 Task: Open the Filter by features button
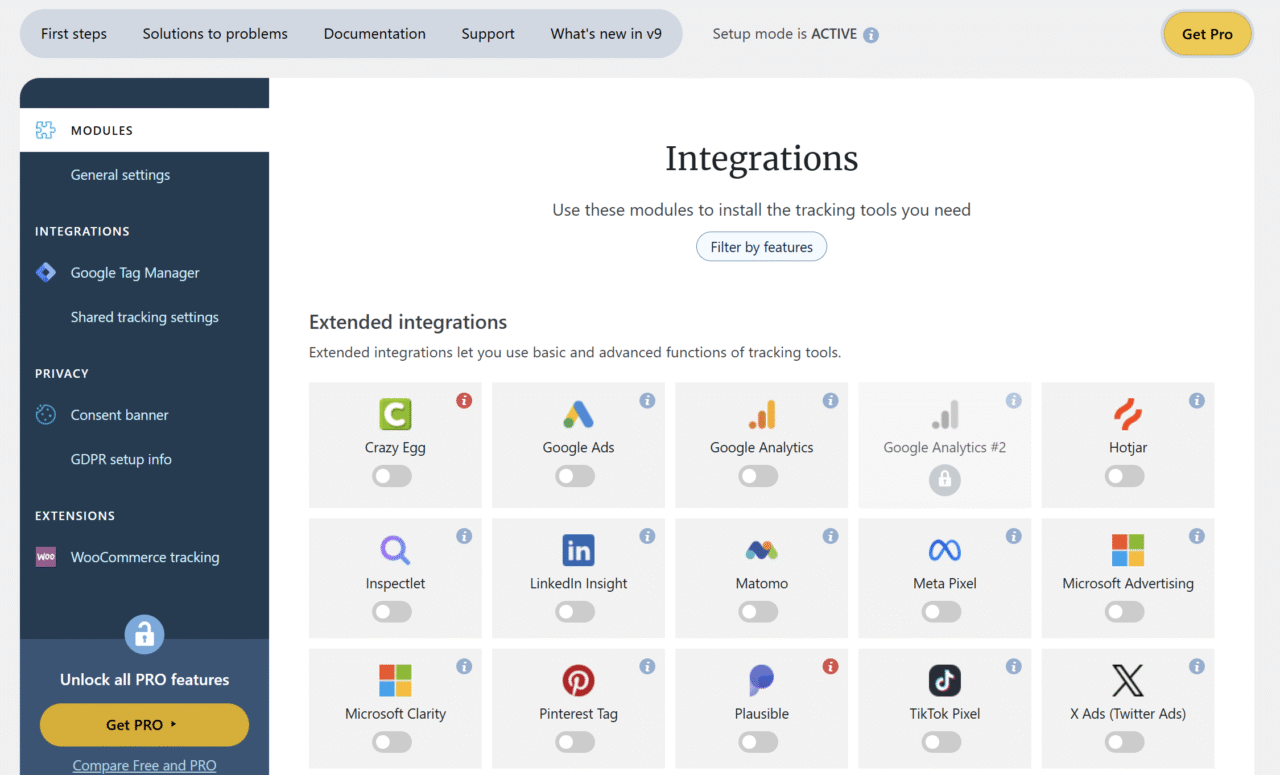pos(761,247)
